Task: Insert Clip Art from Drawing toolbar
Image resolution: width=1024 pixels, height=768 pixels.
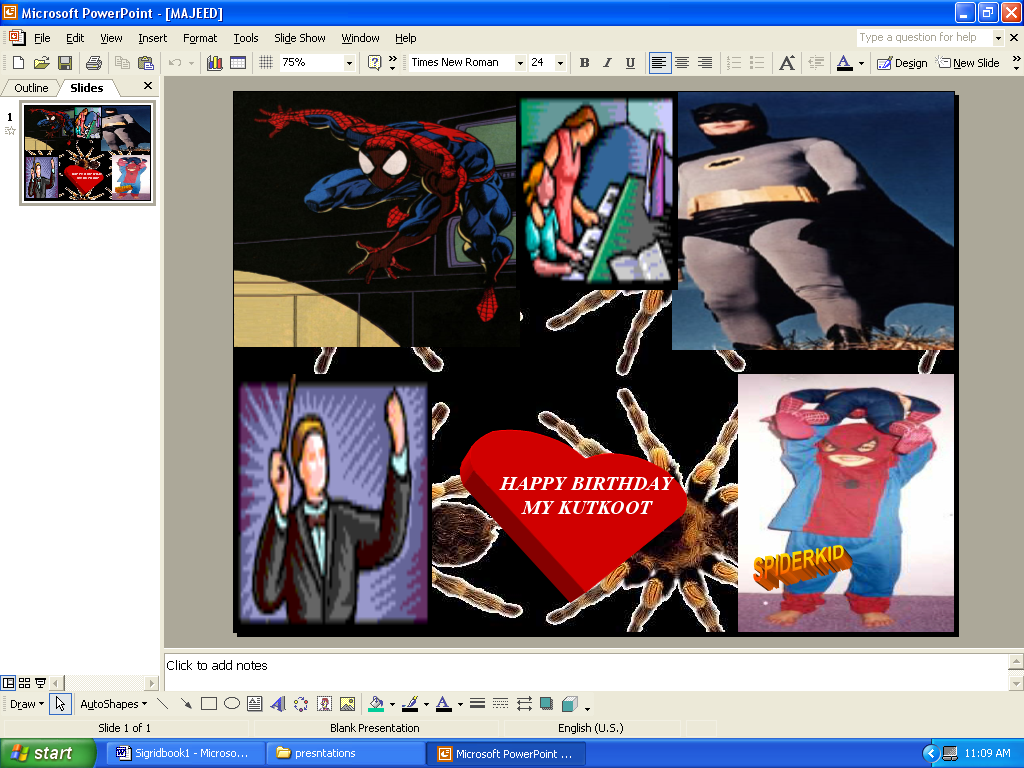Action: [324, 703]
